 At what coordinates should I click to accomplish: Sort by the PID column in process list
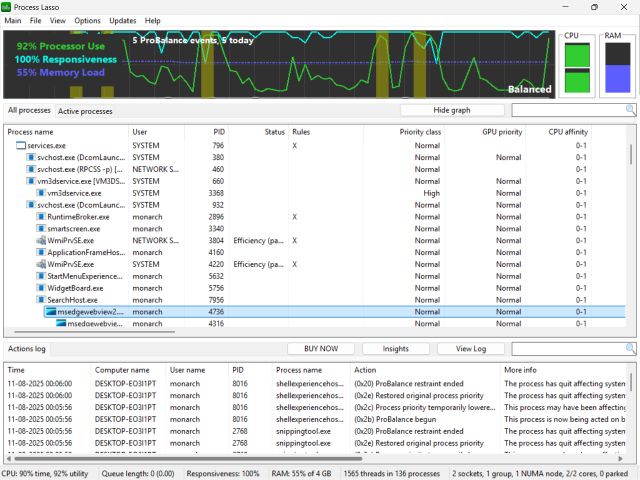206,132
